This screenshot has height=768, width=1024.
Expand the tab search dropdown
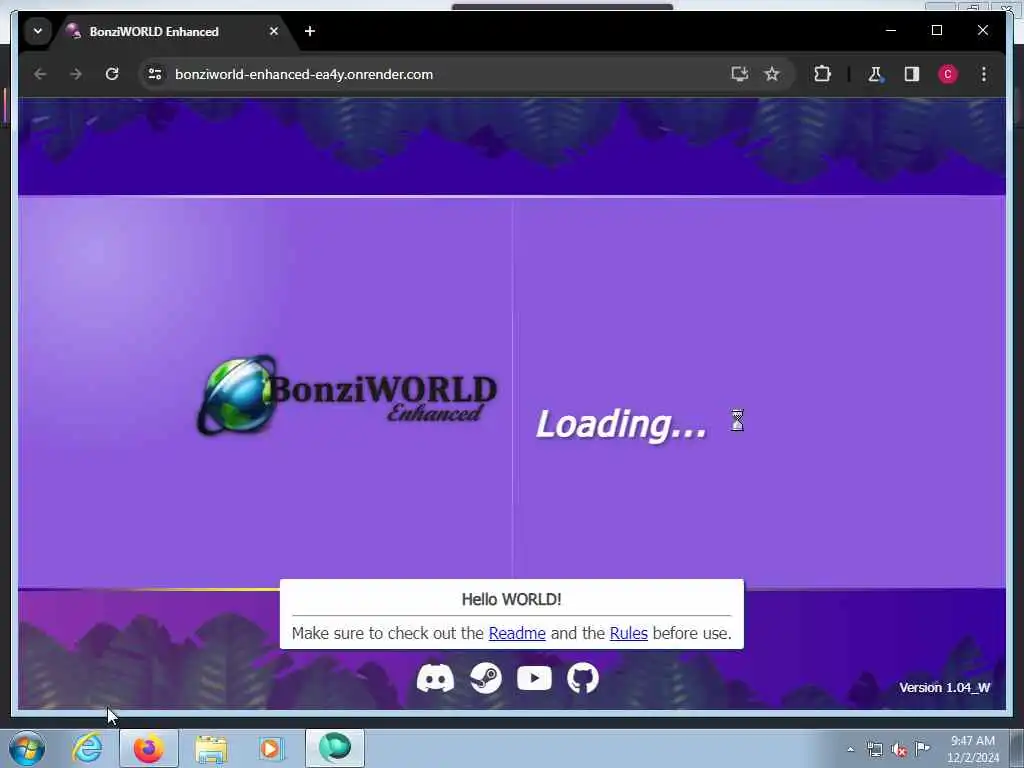(x=38, y=31)
